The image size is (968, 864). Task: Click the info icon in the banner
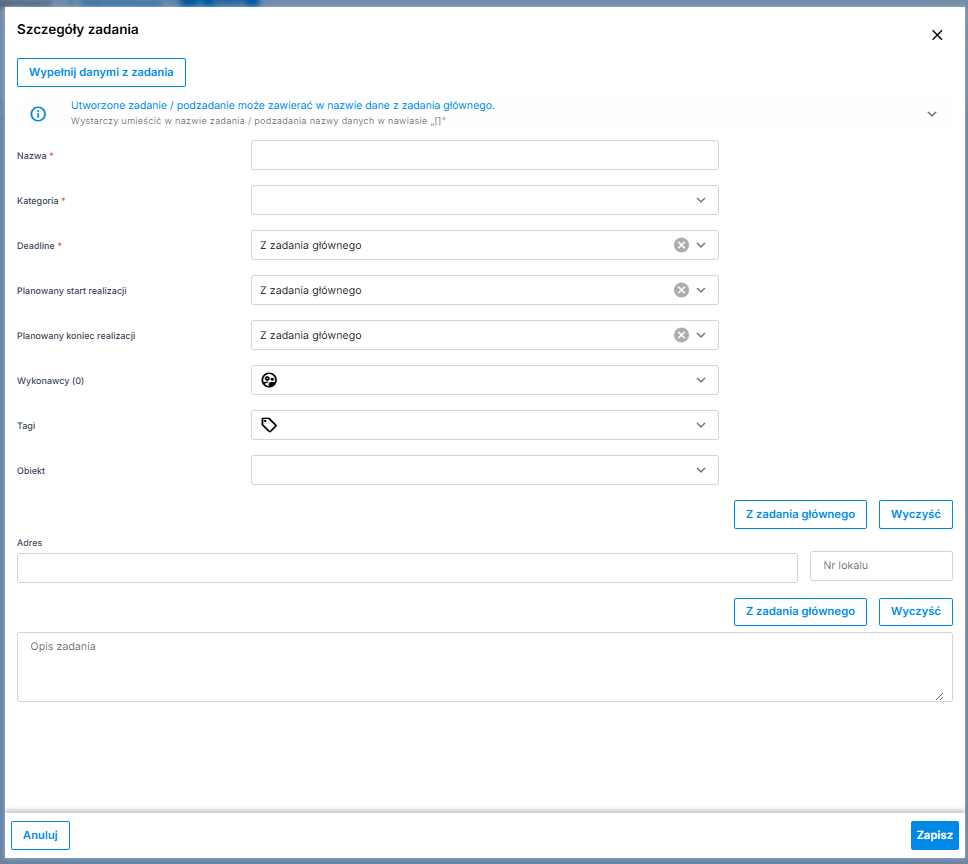[38, 114]
